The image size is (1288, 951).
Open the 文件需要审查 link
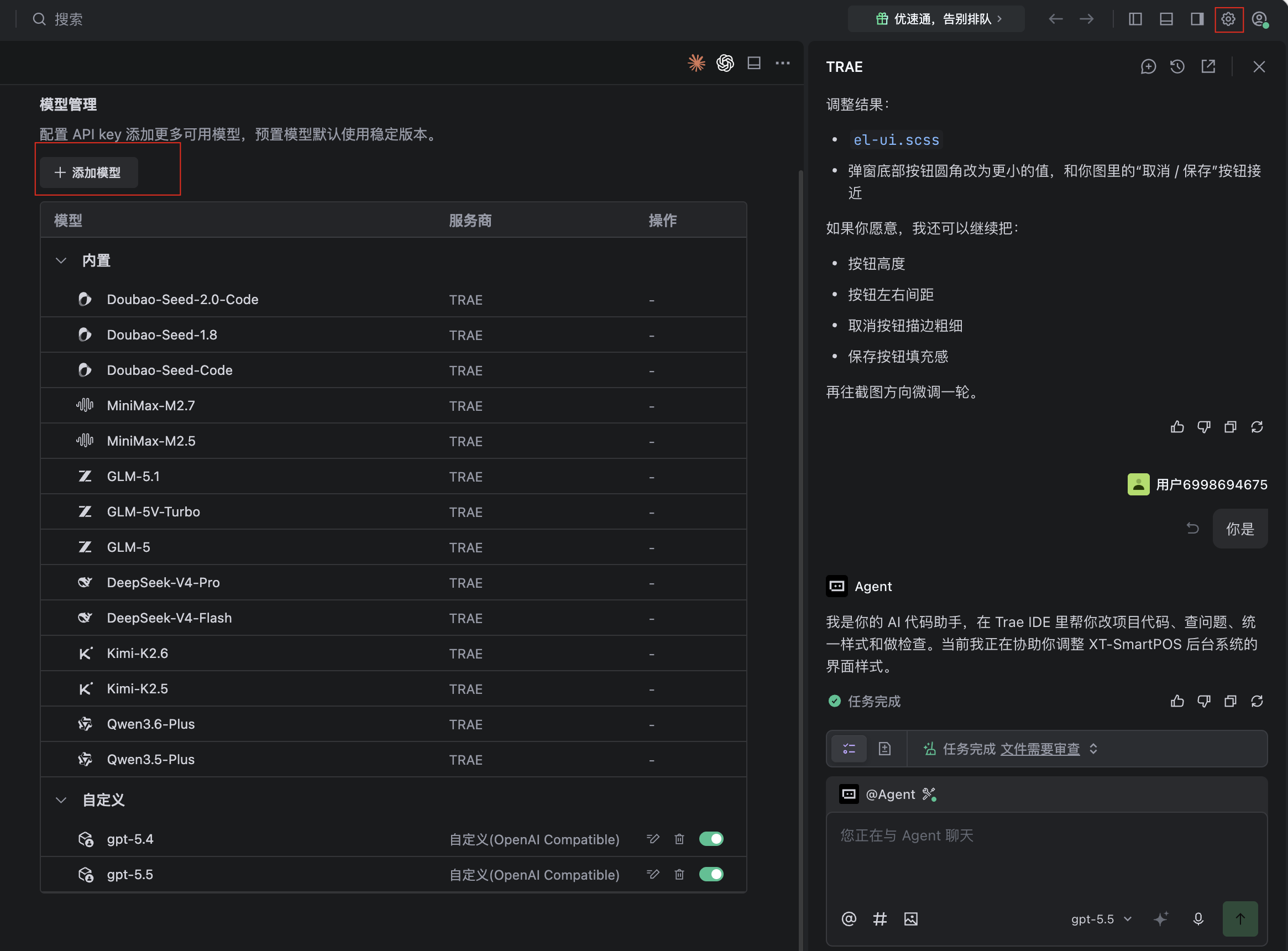[1040, 749]
